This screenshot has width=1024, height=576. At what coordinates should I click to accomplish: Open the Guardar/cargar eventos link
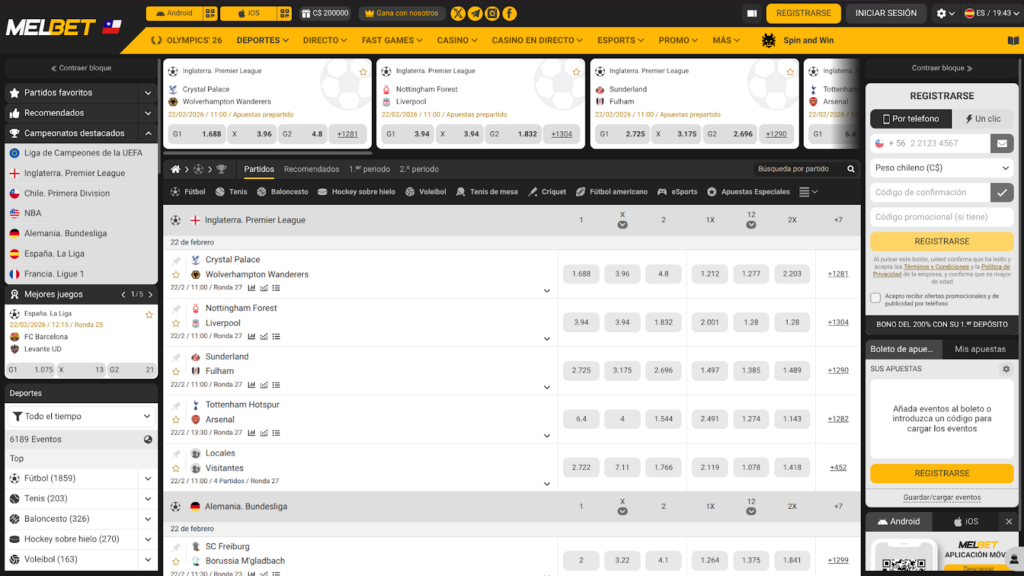[941, 497]
